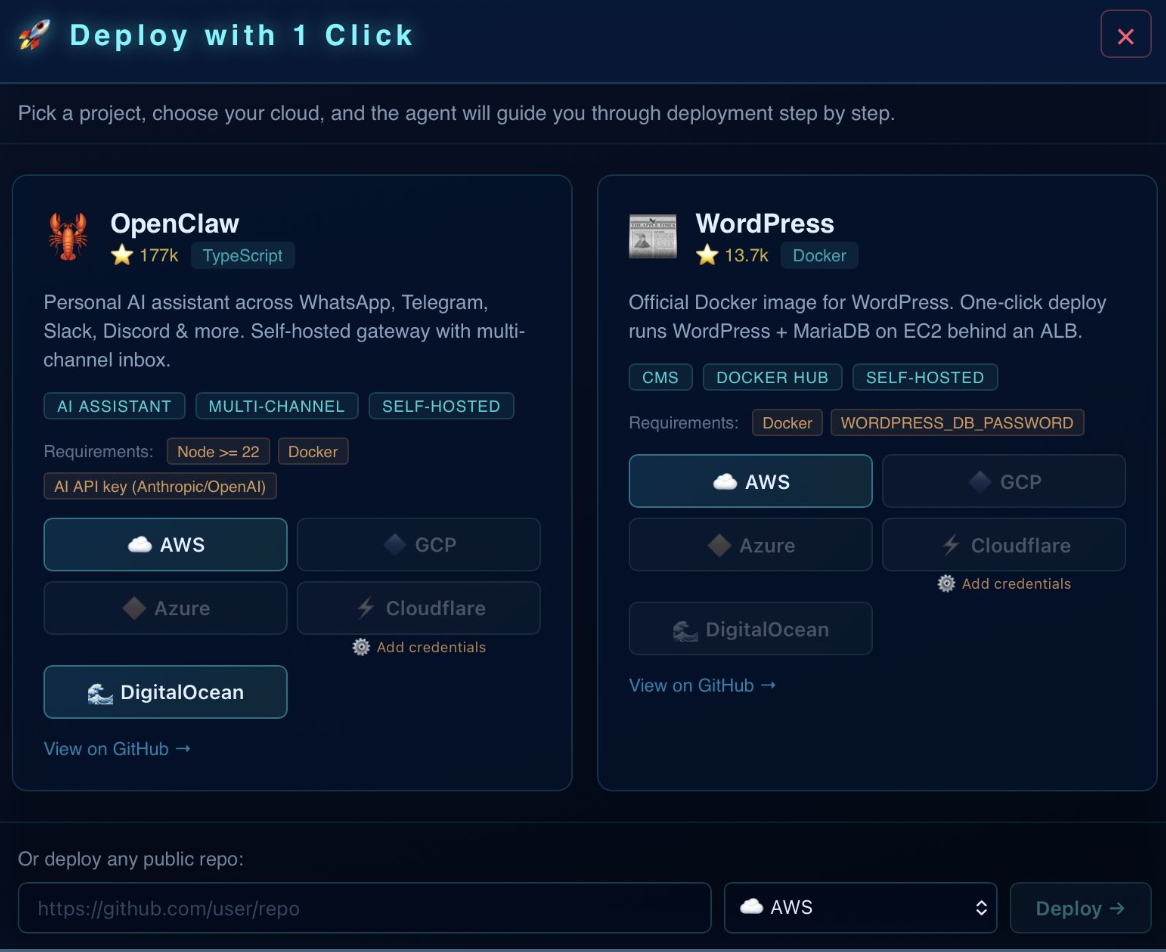
Task: Close the Deploy with 1 Click dialog
Action: pos(1125,34)
